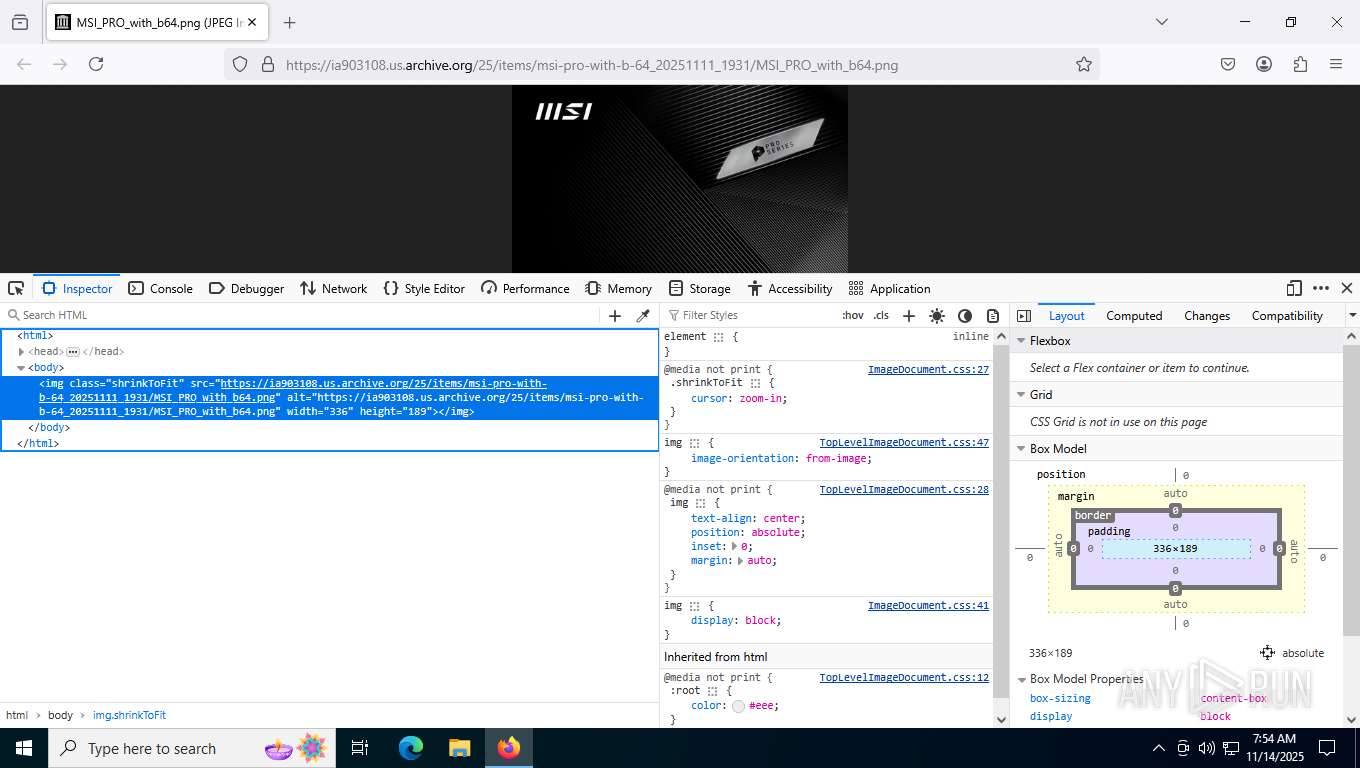Select the Layout sidebar tab
The height and width of the screenshot is (768, 1360).
[1066, 315]
